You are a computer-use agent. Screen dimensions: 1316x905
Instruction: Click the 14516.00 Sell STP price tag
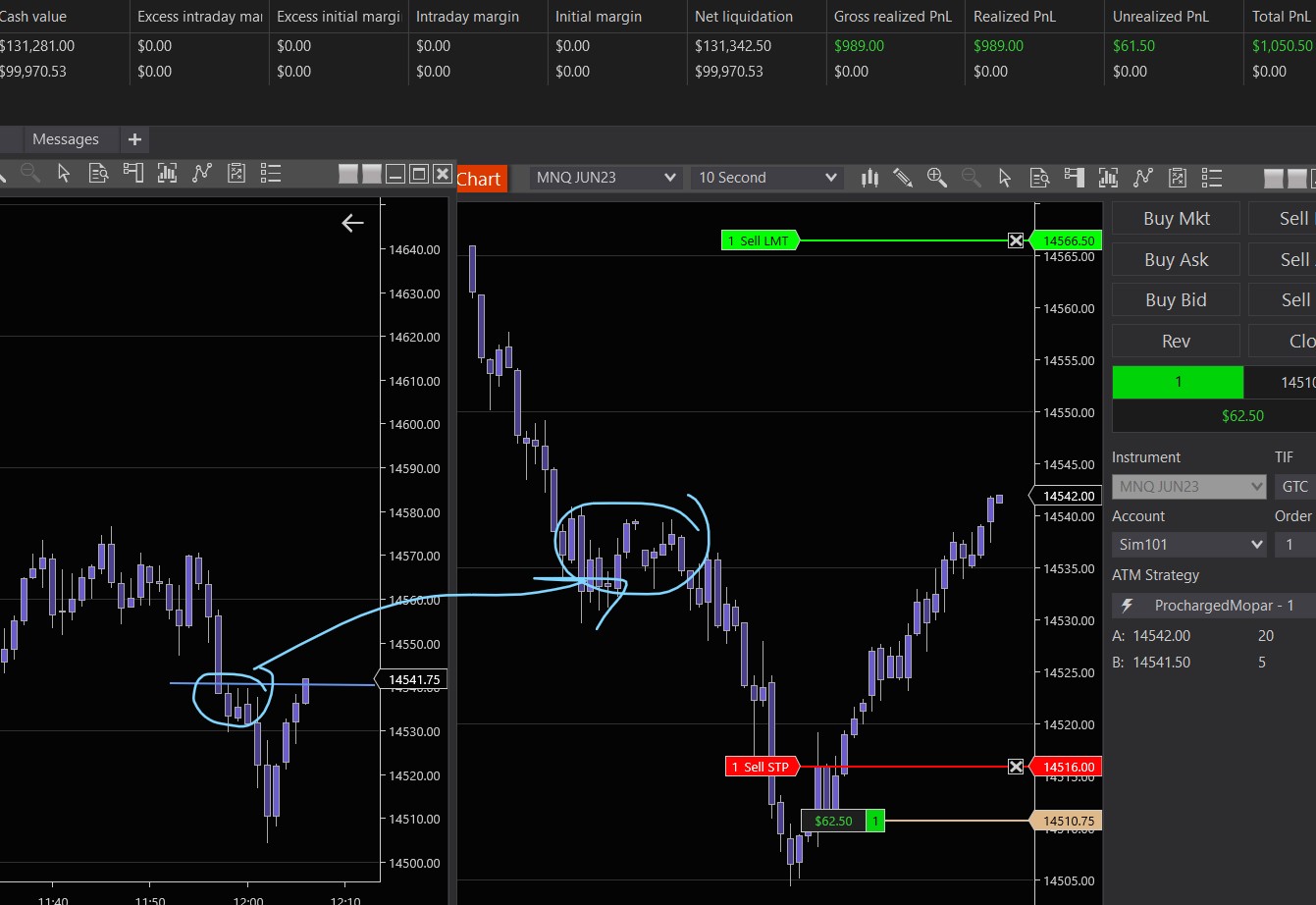tap(1066, 767)
